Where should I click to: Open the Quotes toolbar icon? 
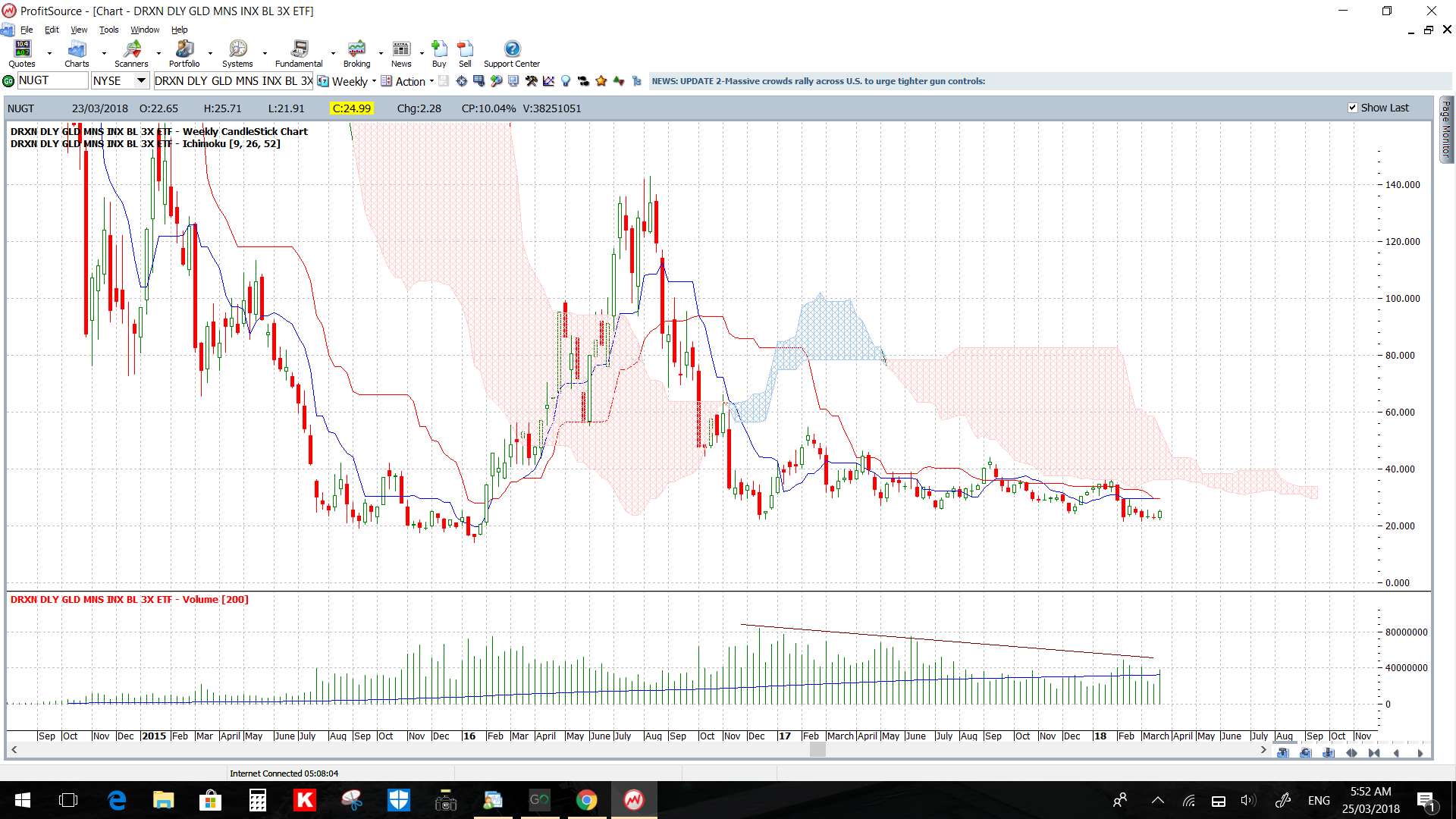coord(22,54)
